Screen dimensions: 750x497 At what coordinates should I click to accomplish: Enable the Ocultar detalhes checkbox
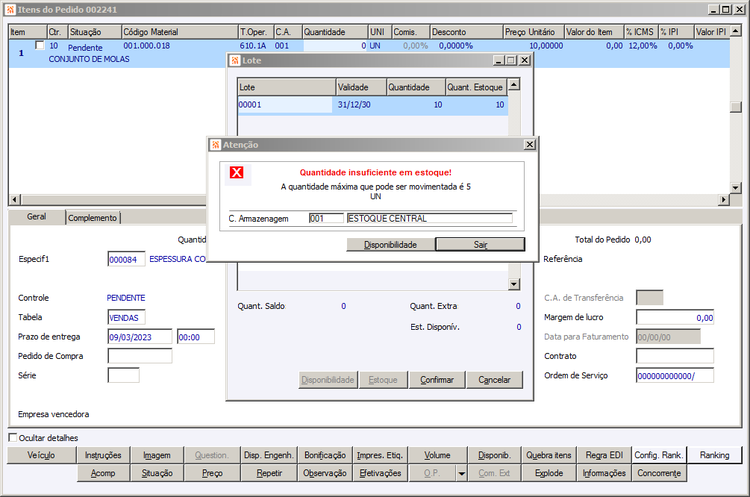13,437
